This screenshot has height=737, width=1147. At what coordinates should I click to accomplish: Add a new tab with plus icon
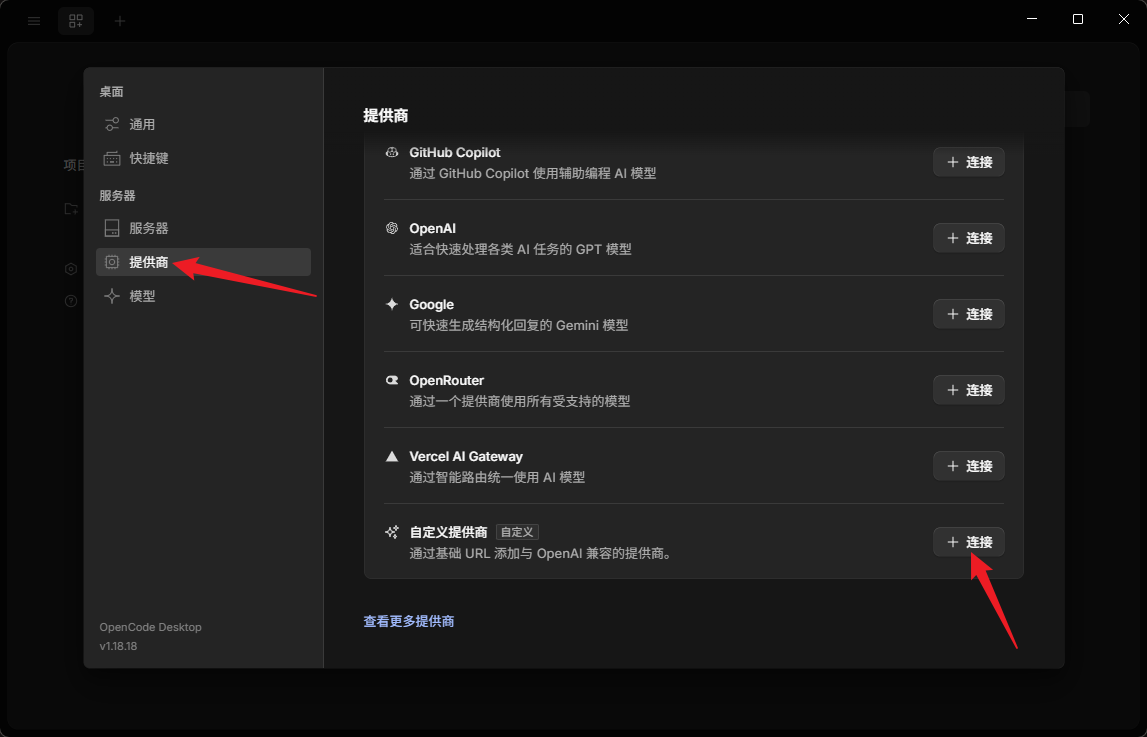pyautogui.click(x=120, y=20)
